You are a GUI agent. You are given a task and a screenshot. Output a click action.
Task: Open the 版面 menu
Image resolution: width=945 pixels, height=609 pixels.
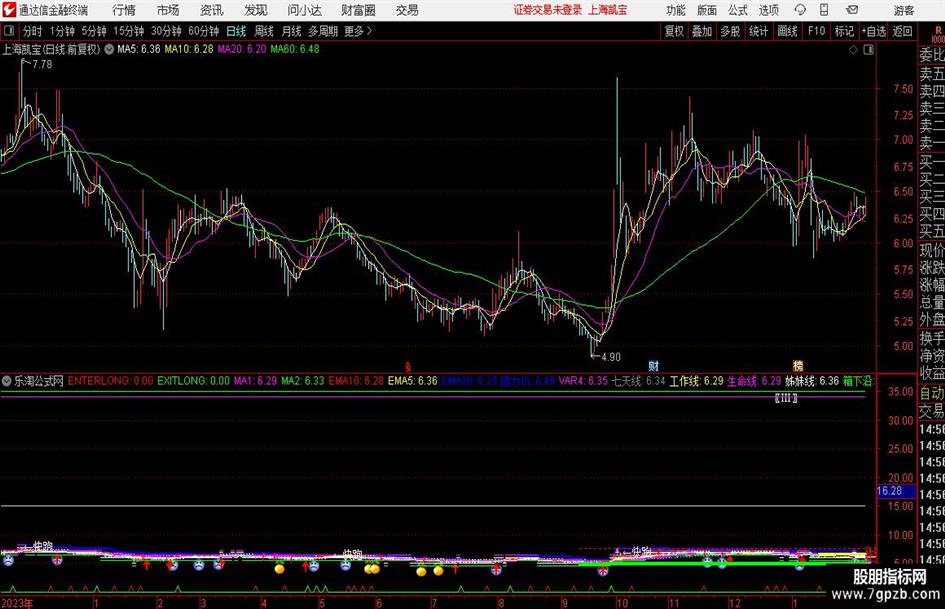coord(706,10)
